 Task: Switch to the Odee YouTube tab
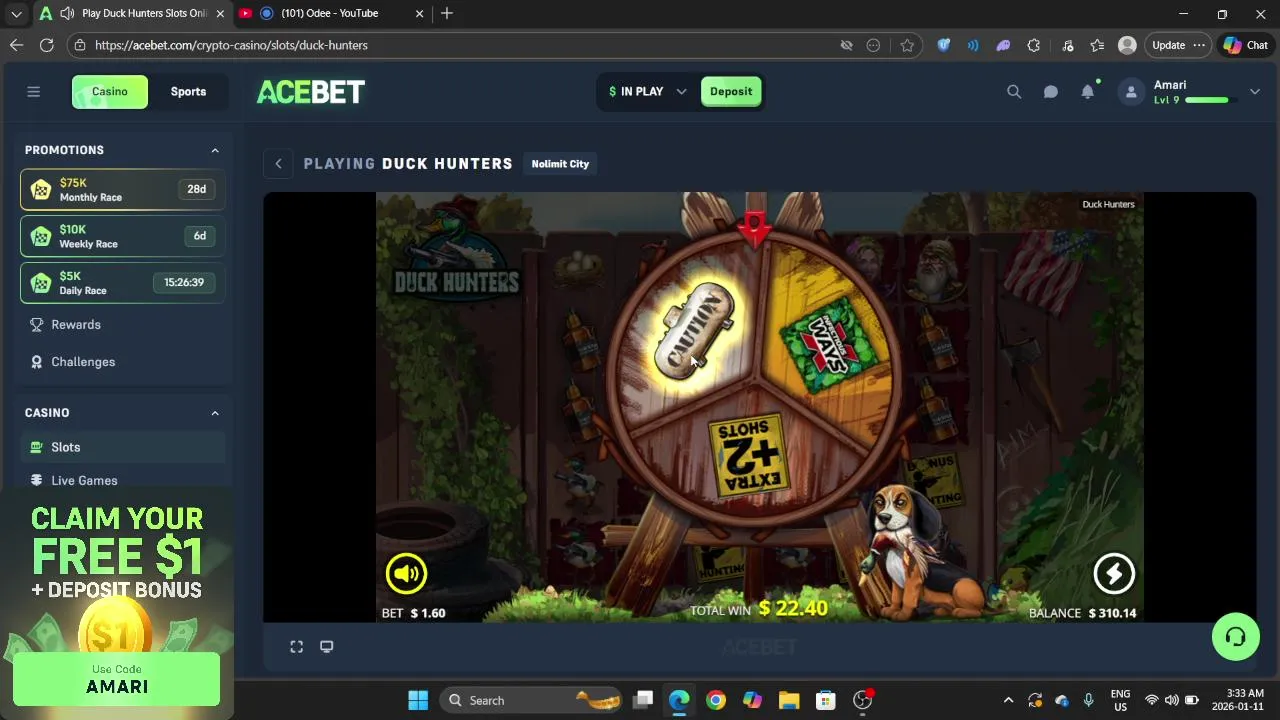pos(330,13)
